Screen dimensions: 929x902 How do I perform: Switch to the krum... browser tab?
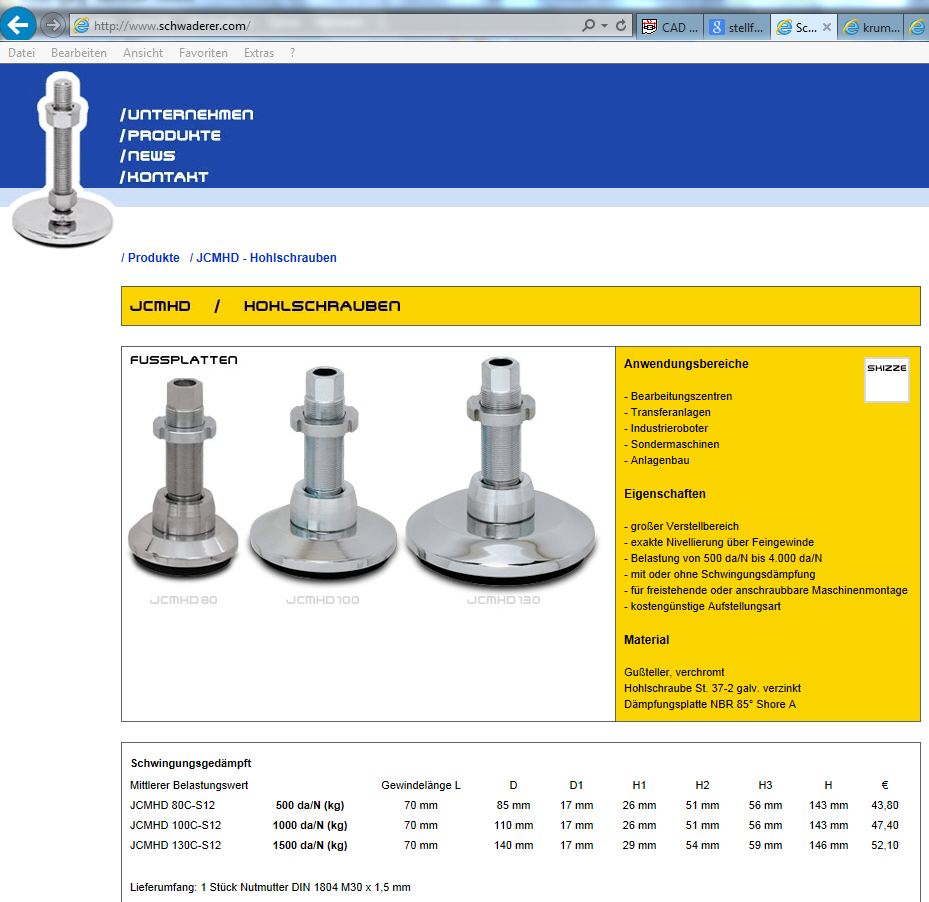click(x=871, y=27)
